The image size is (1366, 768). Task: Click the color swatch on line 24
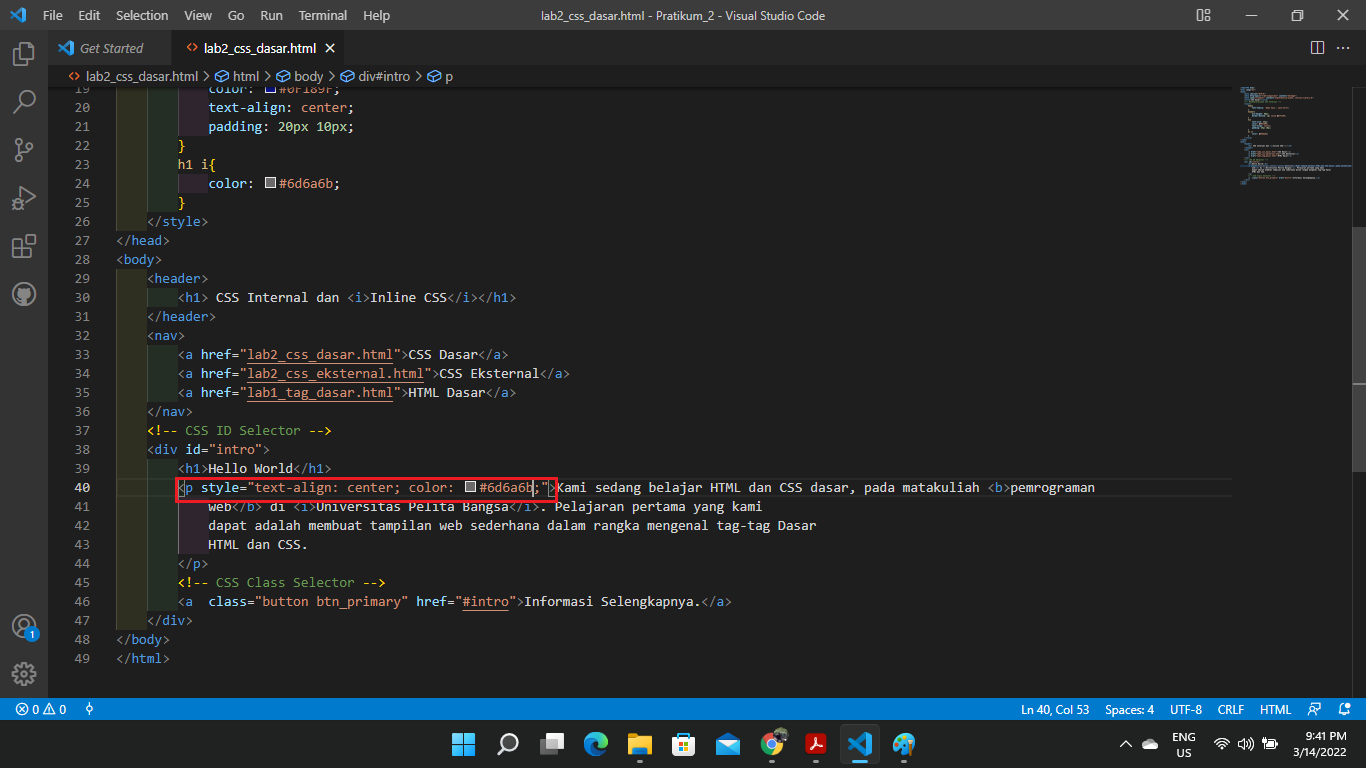point(270,183)
